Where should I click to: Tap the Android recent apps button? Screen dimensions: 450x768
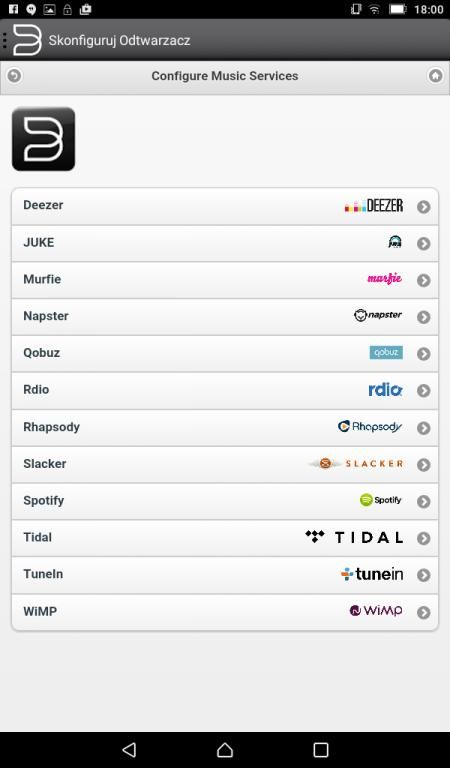321,749
